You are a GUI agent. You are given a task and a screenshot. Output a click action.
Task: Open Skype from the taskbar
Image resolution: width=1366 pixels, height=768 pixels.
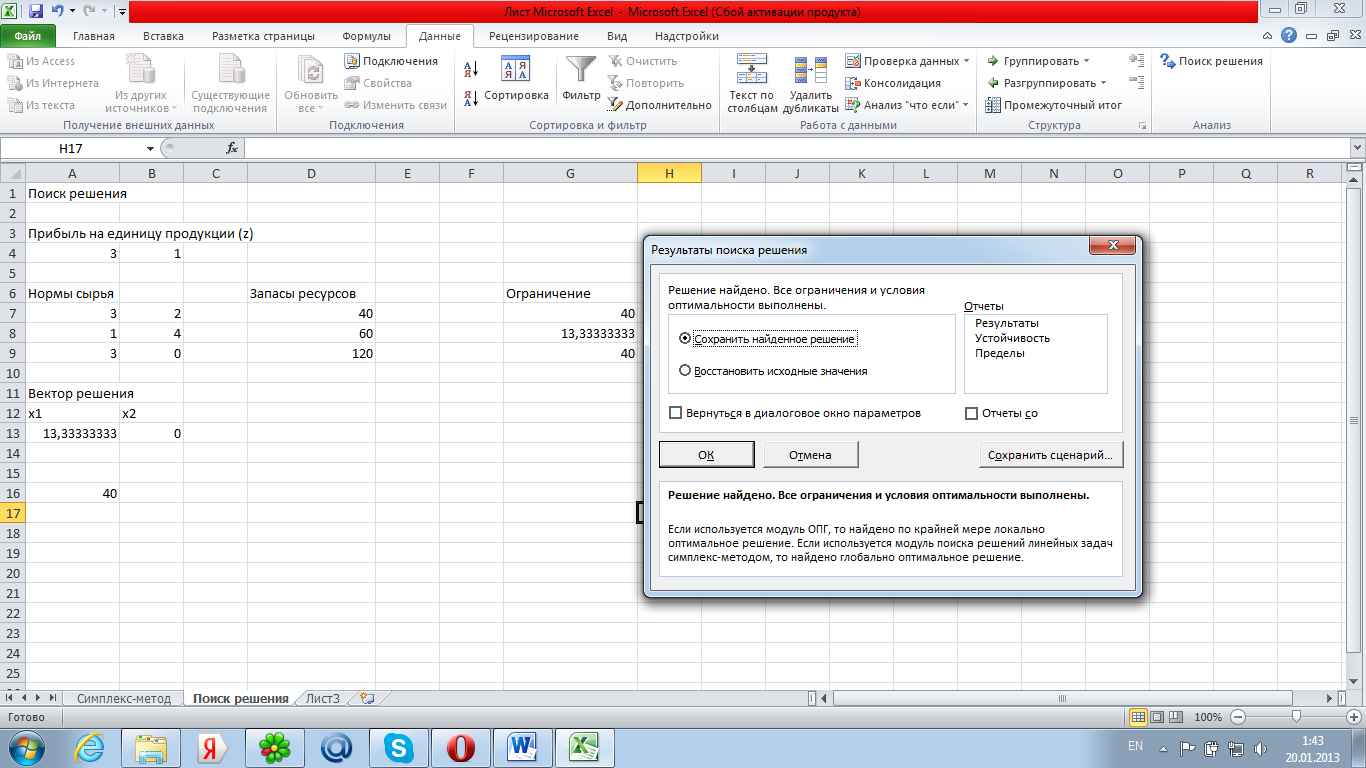(x=400, y=747)
